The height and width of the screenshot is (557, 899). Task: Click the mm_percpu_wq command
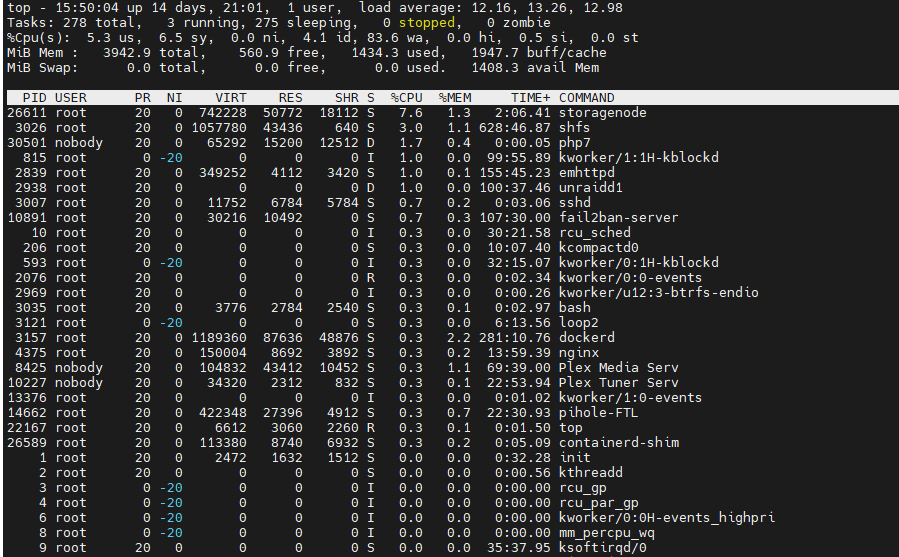[x=607, y=532]
